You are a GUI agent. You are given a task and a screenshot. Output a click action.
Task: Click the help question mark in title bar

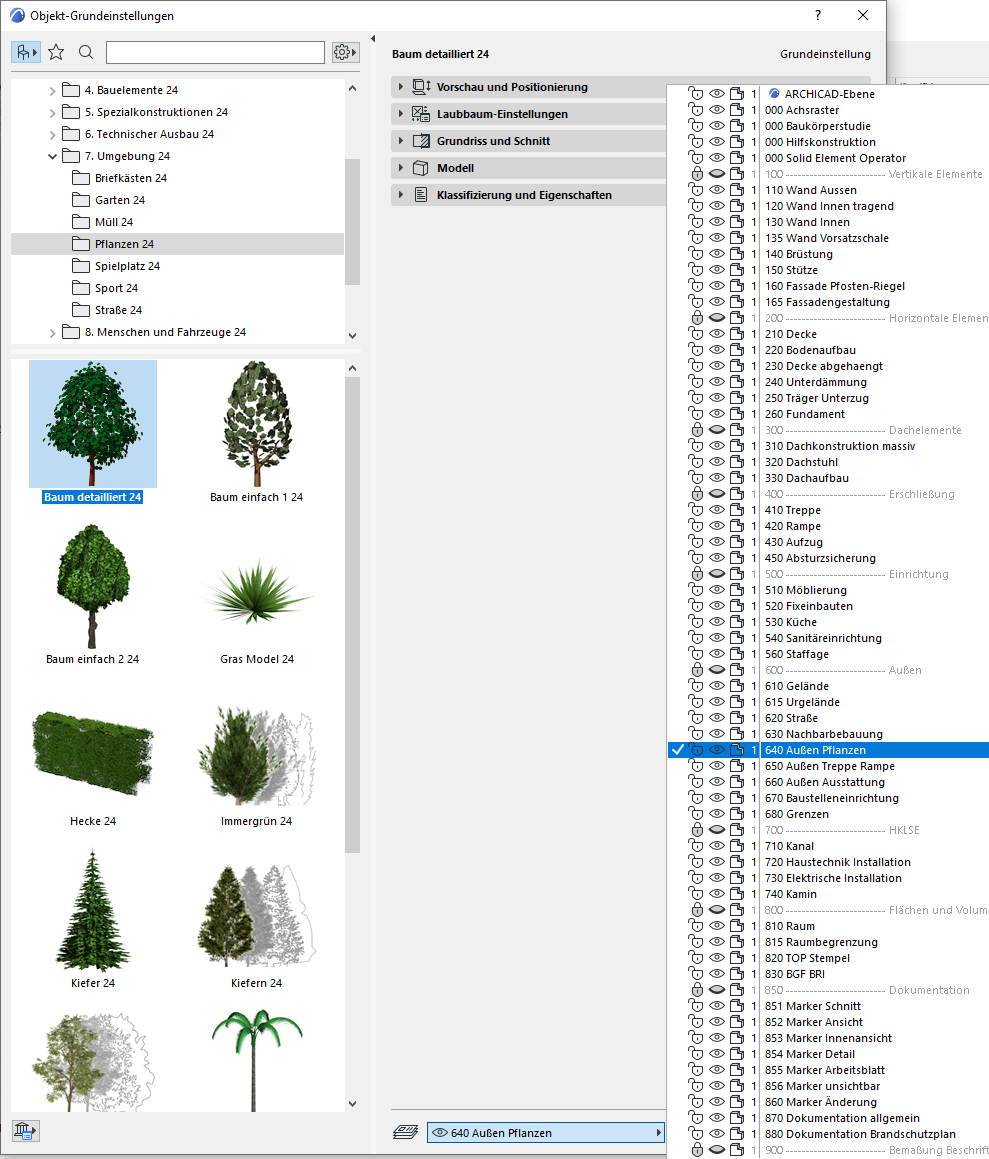pyautogui.click(x=817, y=16)
